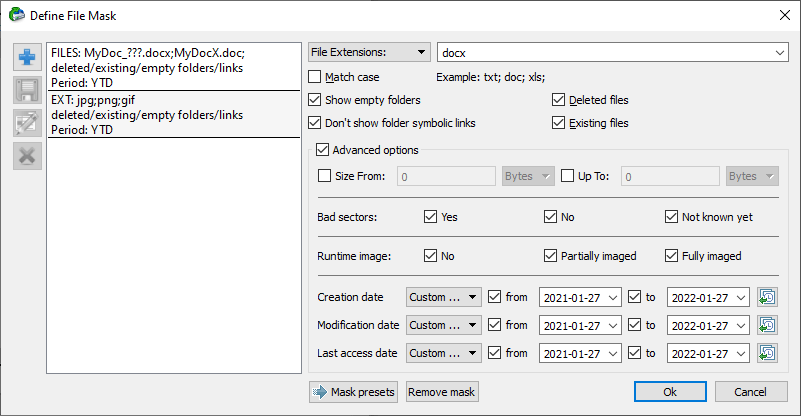This screenshot has height=416, width=801.
Task: Confirm with the Ok button
Action: [x=670, y=392]
